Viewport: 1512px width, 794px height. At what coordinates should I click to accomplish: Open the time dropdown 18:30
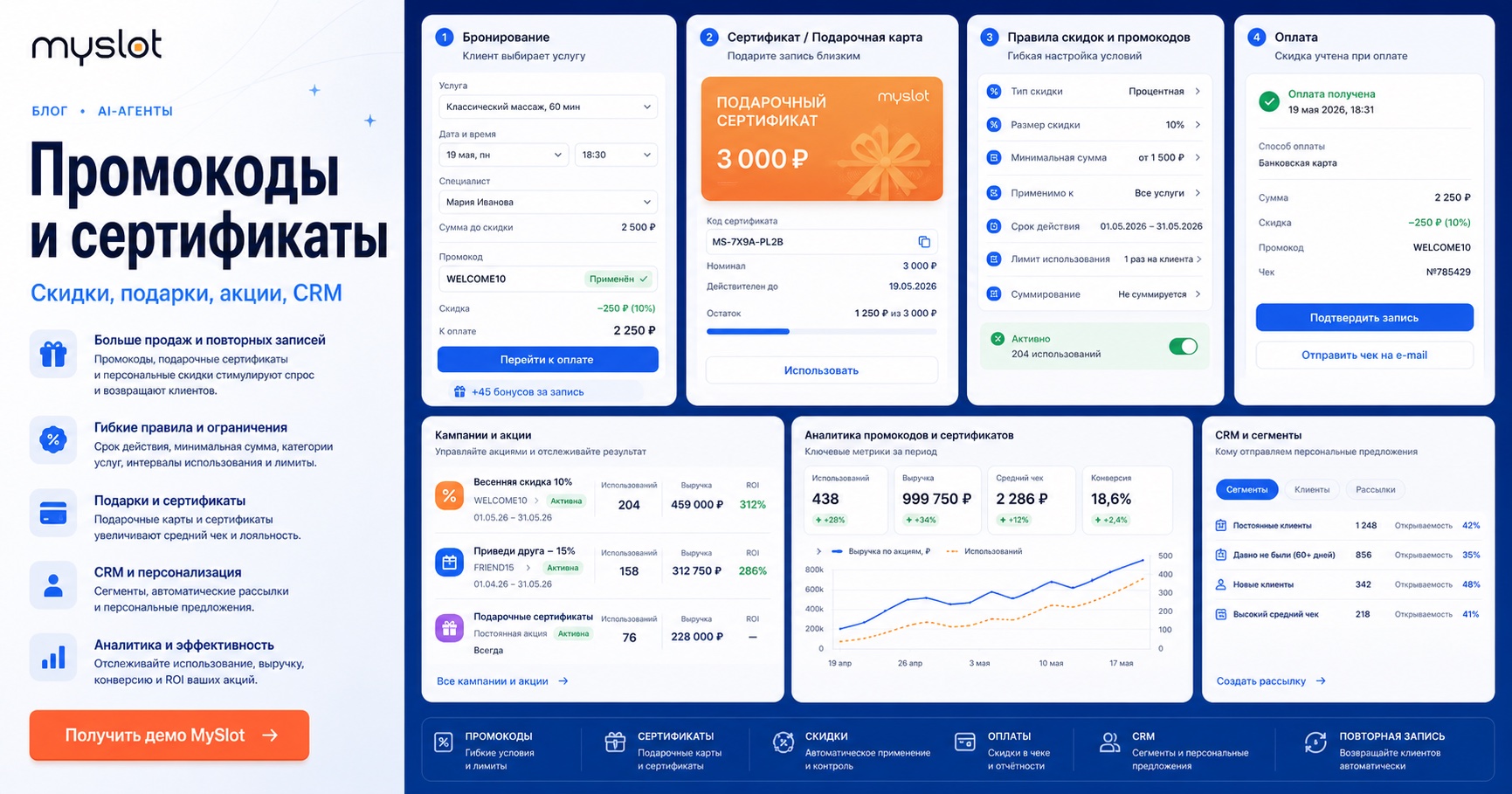click(x=616, y=155)
